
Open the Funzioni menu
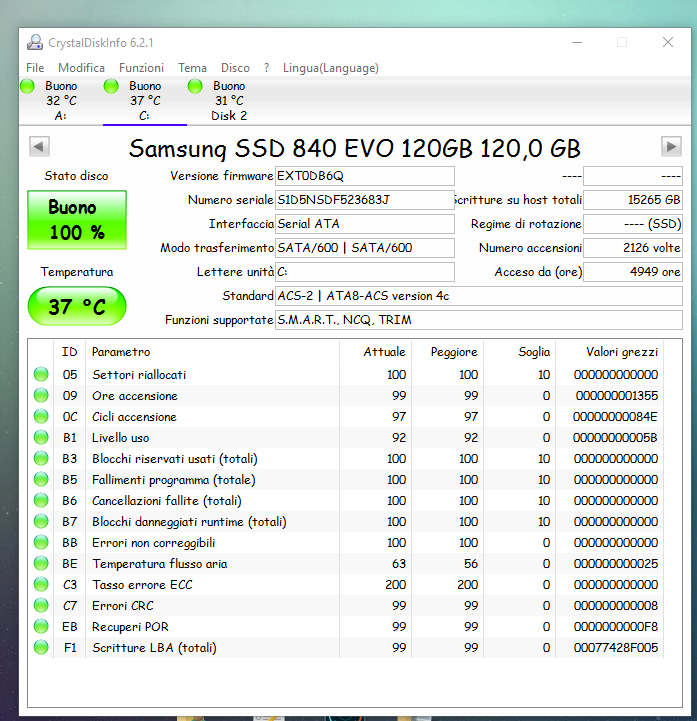[x=141, y=68]
